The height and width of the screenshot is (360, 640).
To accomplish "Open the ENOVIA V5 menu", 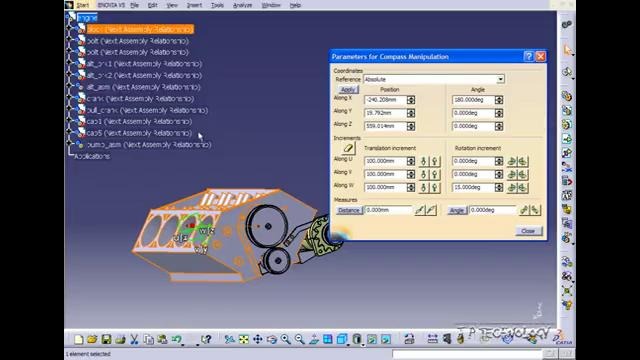I will tap(111, 5).
